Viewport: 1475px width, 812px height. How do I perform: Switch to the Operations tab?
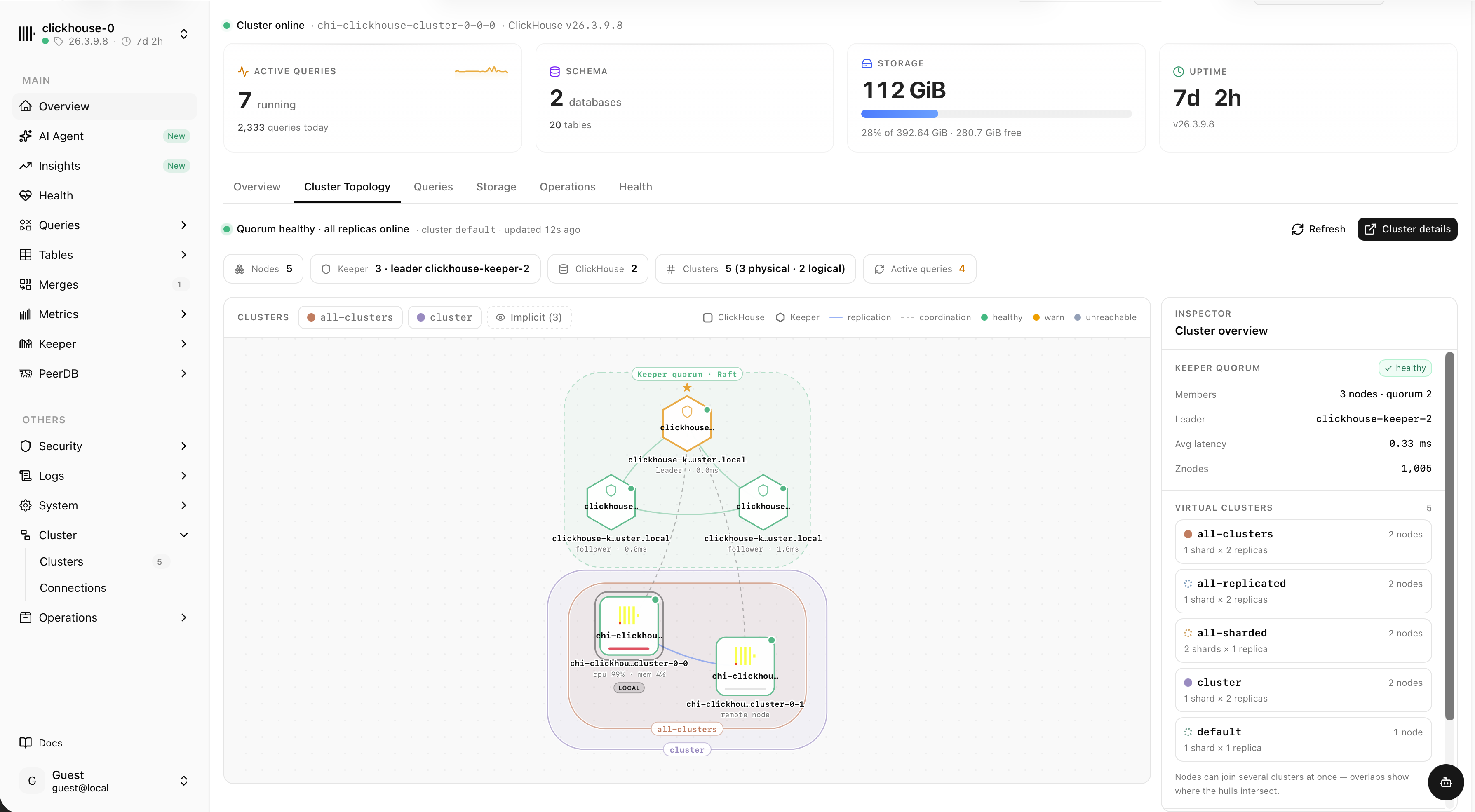pos(567,187)
